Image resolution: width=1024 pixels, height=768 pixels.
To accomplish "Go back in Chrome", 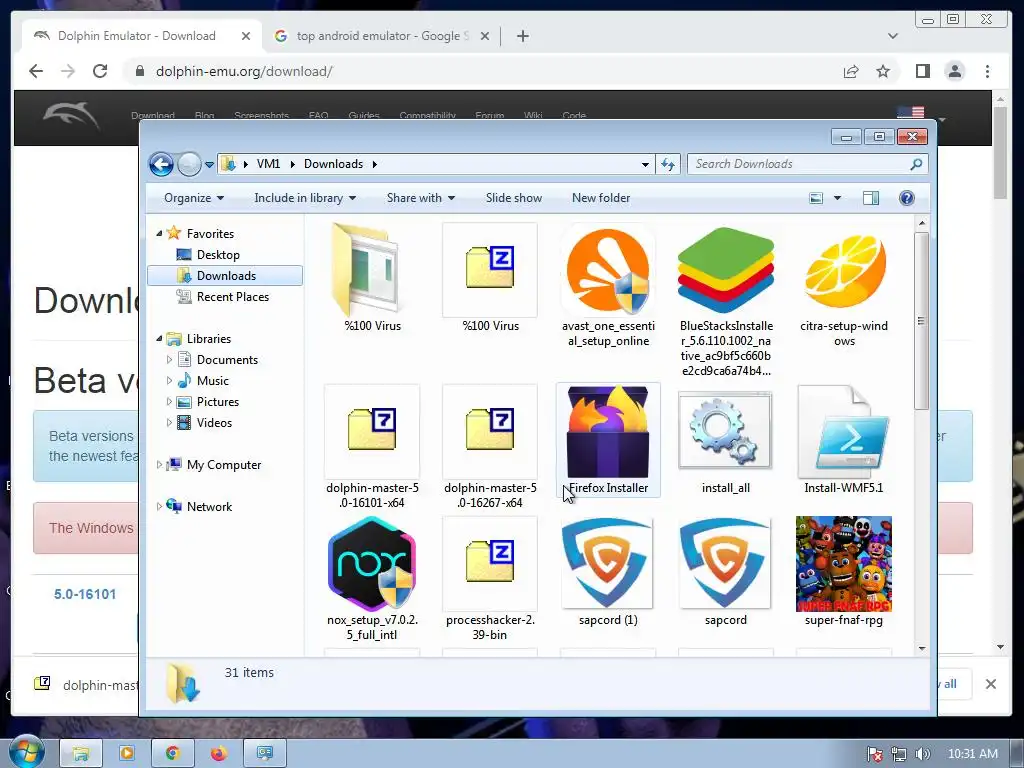I will (x=36, y=71).
